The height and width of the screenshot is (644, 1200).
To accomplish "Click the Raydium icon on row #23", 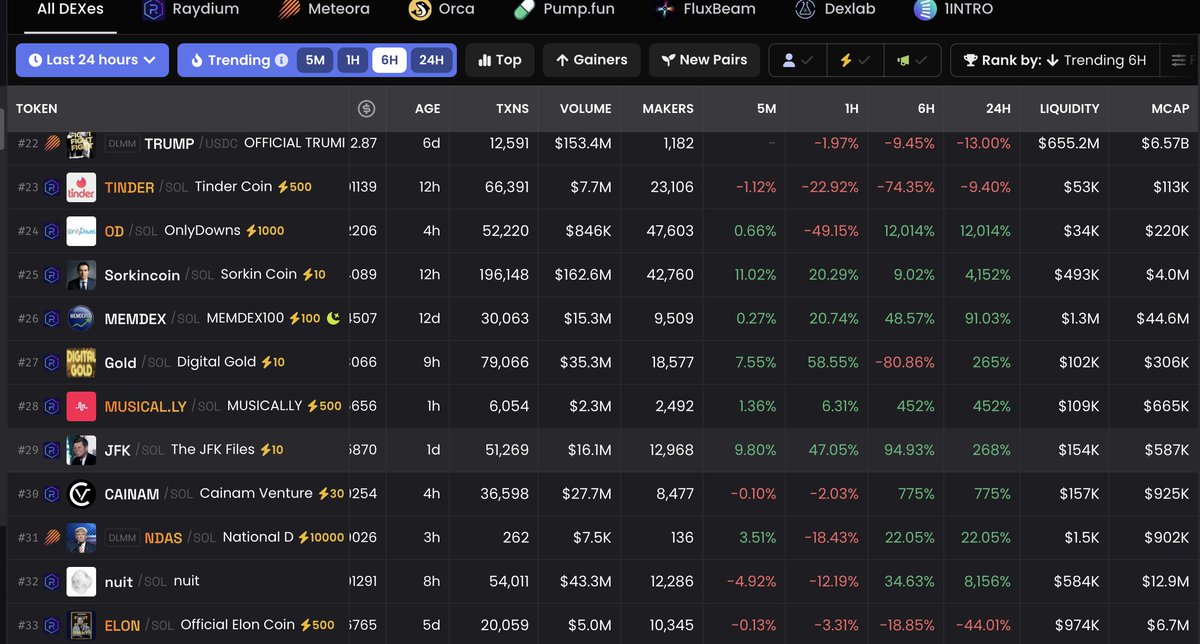I will tap(51, 187).
